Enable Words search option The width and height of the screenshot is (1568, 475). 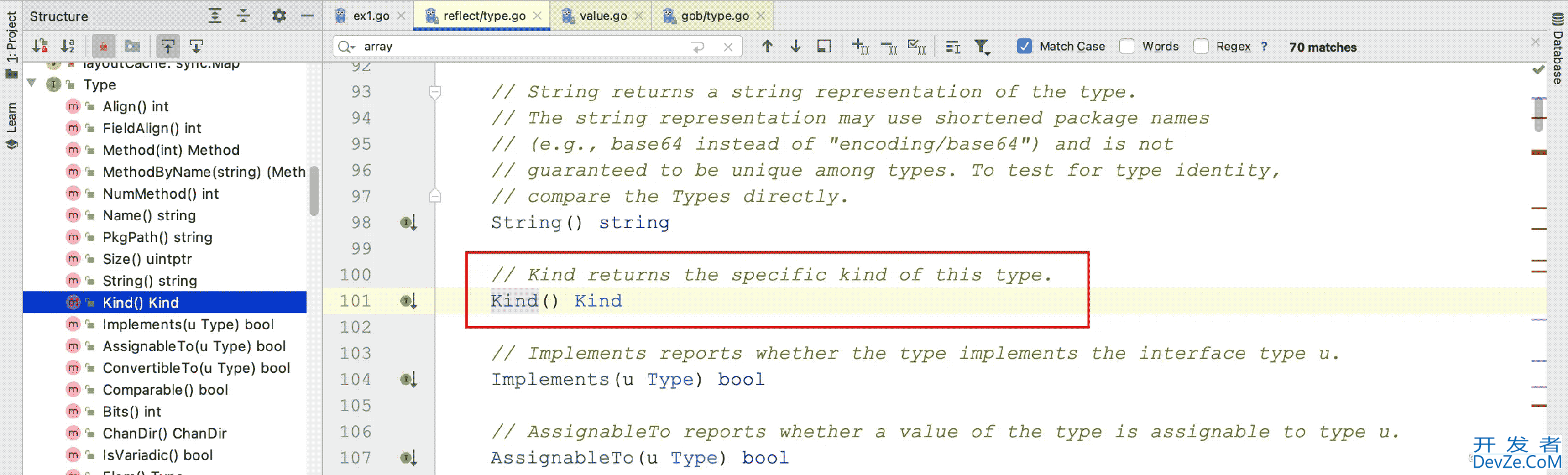click(x=1126, y=46)
